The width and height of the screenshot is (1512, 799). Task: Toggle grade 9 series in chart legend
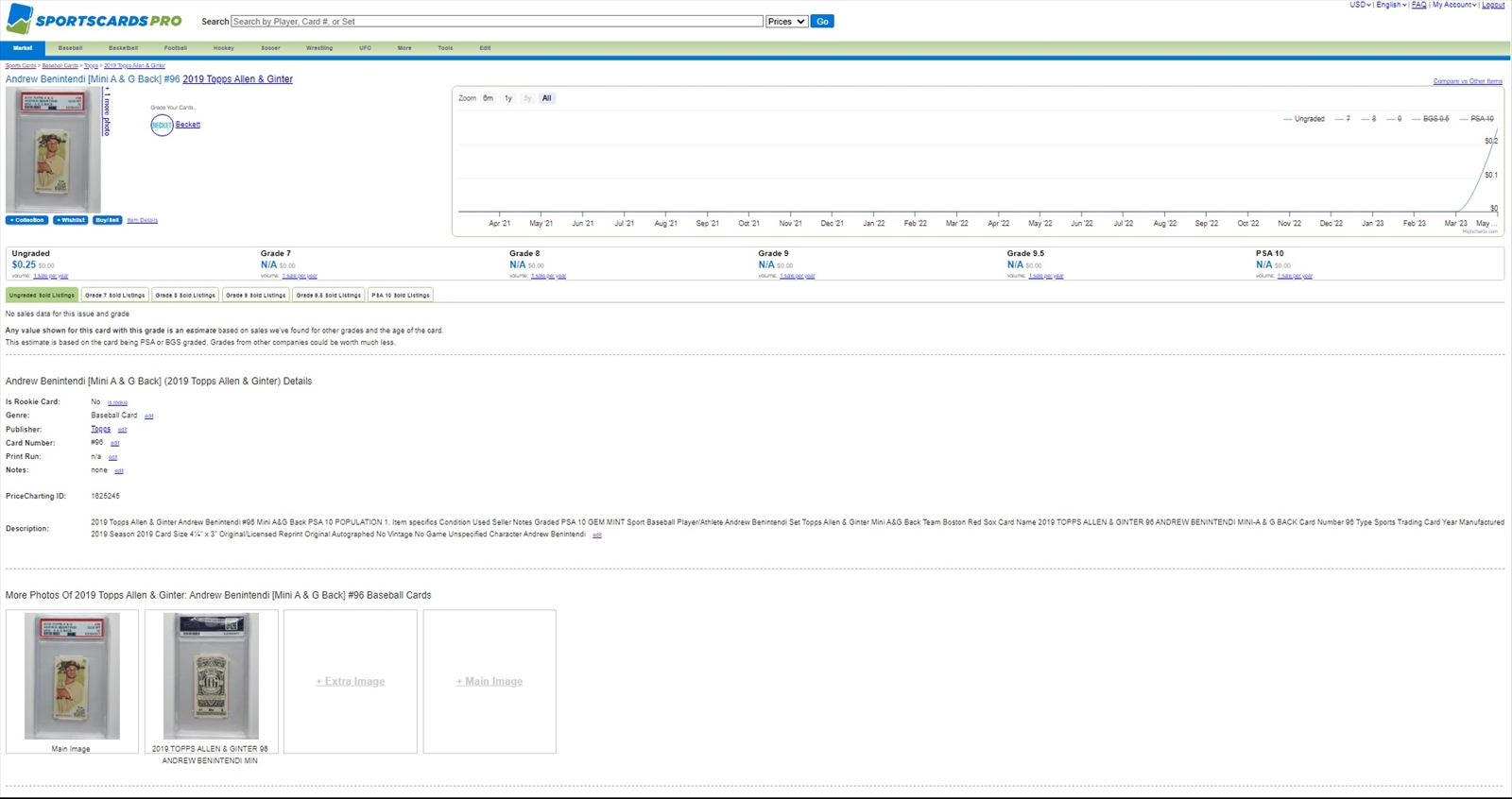(1394, 119)
